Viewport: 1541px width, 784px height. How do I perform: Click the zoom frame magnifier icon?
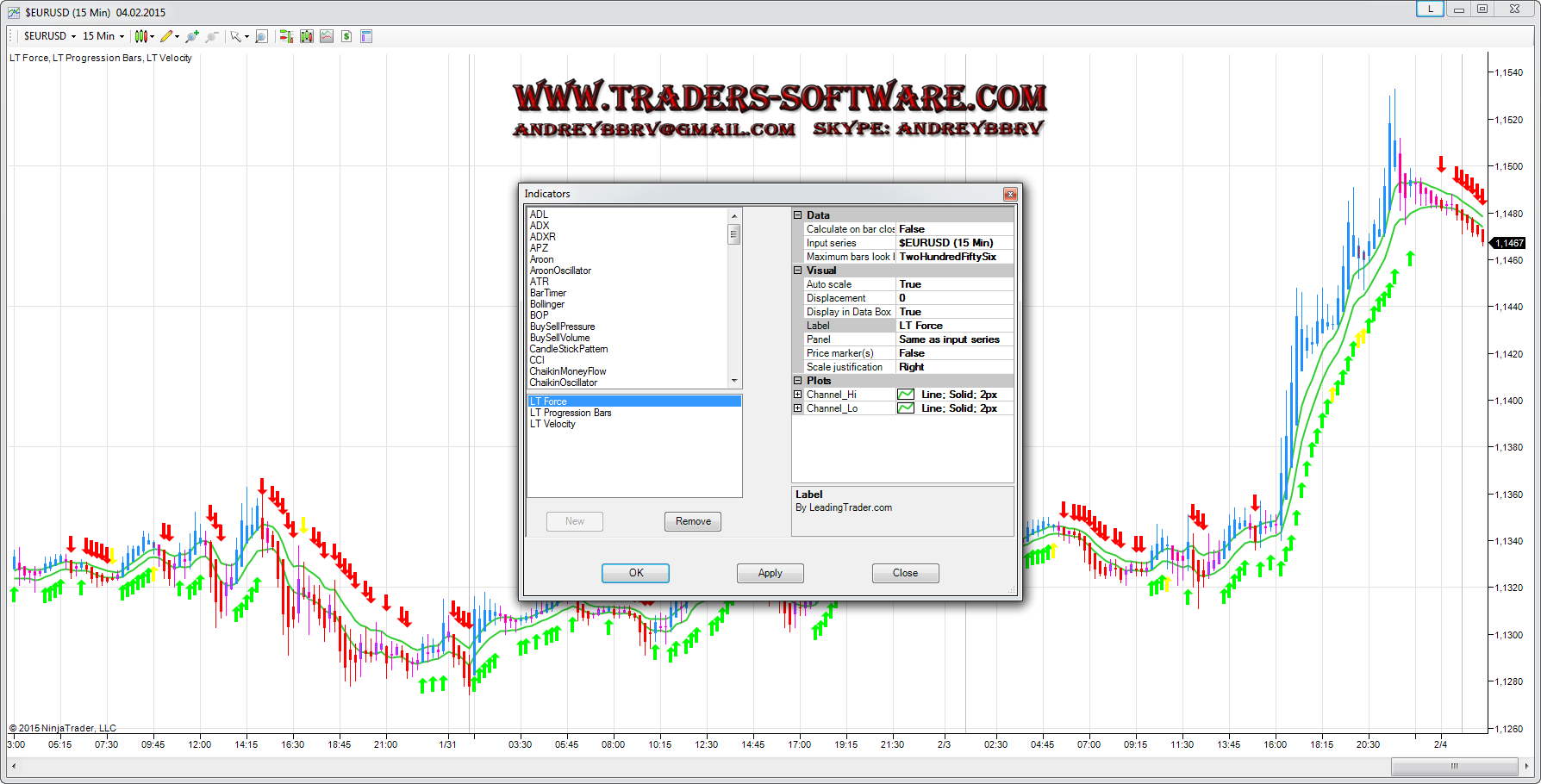(x=261, y=36)
